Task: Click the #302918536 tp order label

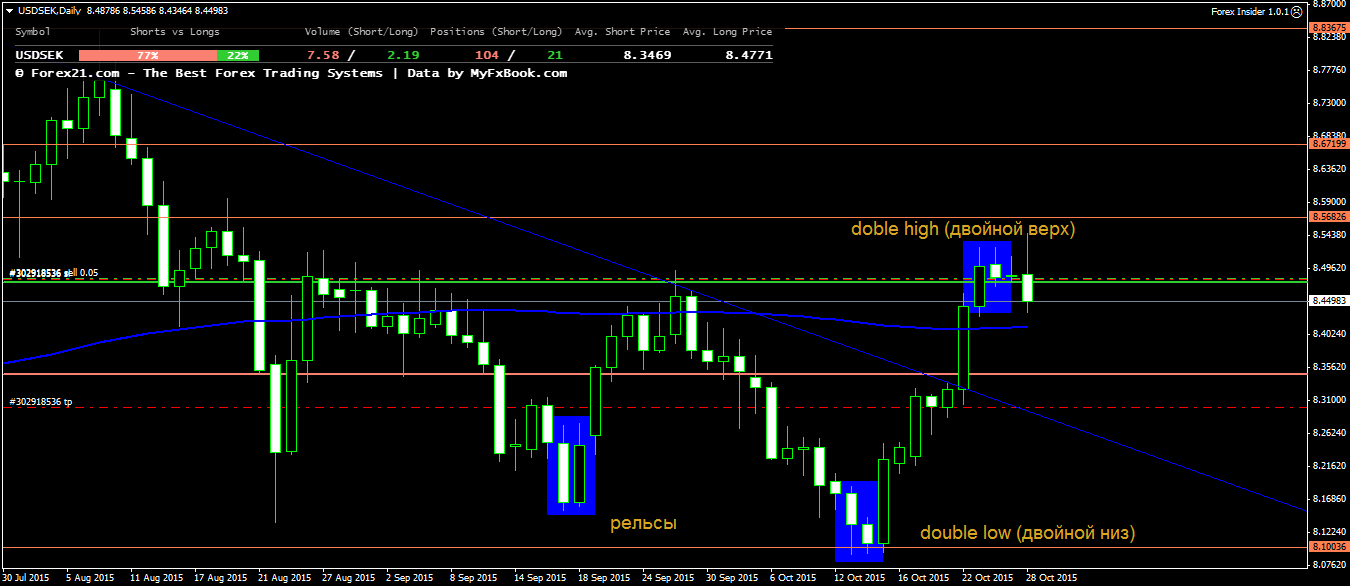Action: point(41,402)
